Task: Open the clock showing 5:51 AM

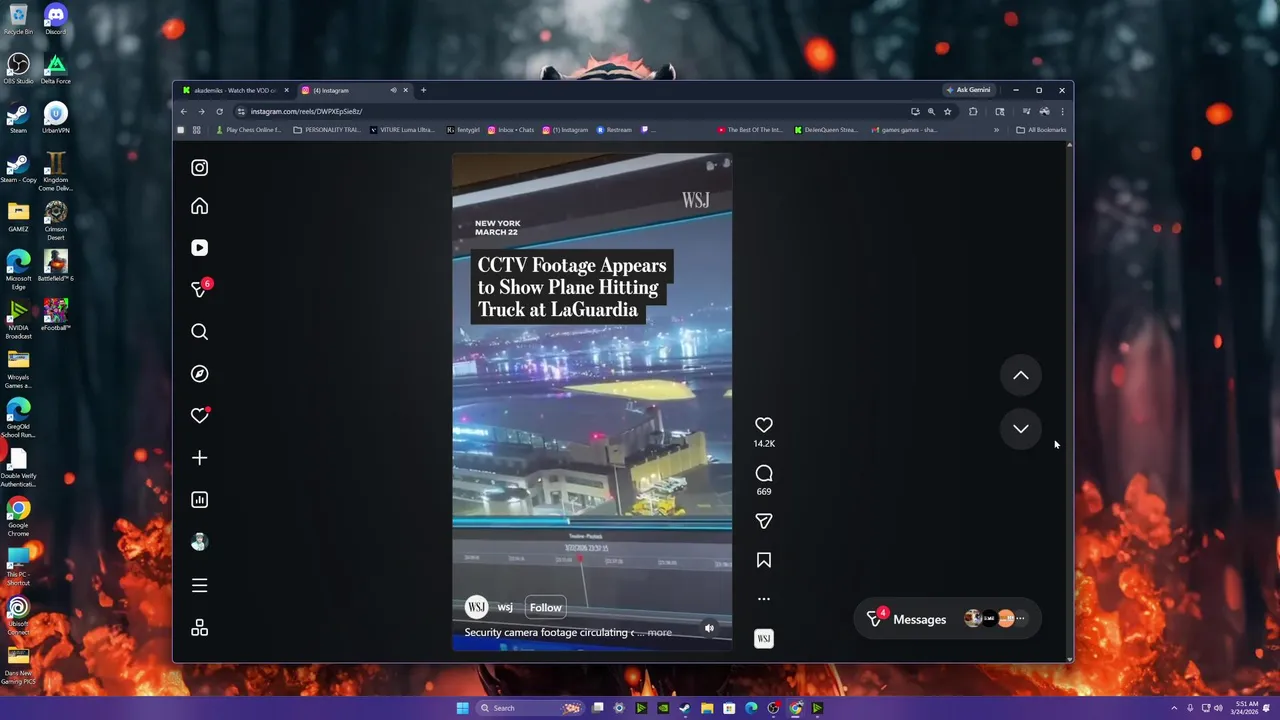Action: (x=1246, y=708)
